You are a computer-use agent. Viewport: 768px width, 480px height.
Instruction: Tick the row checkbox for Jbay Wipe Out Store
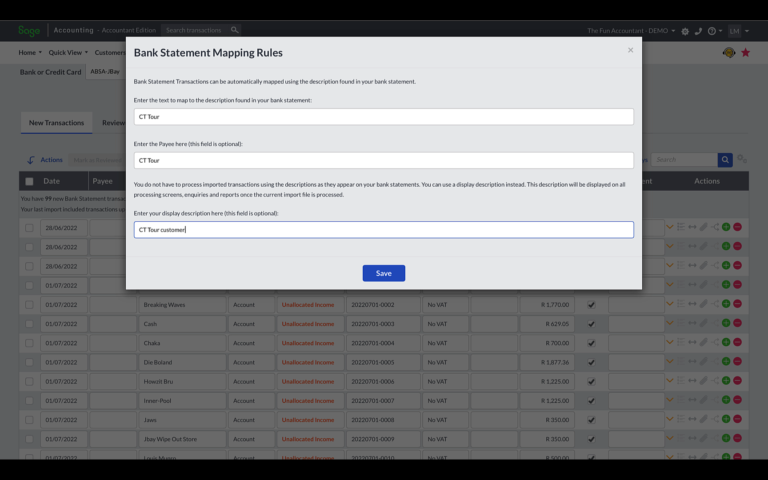[29, 439]
